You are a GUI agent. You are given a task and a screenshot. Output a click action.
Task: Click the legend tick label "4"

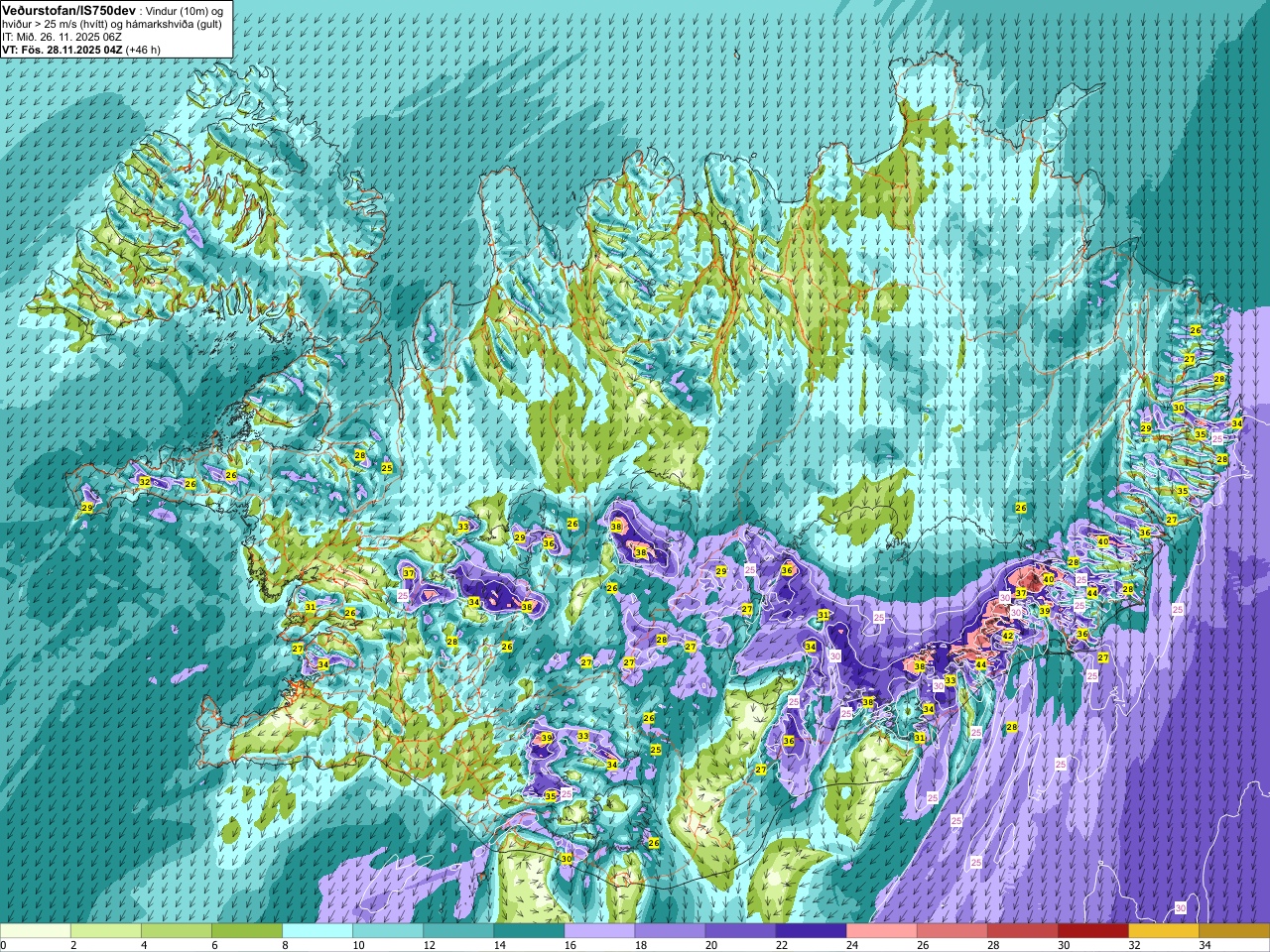pyautogui.click(x=144, y=945)
